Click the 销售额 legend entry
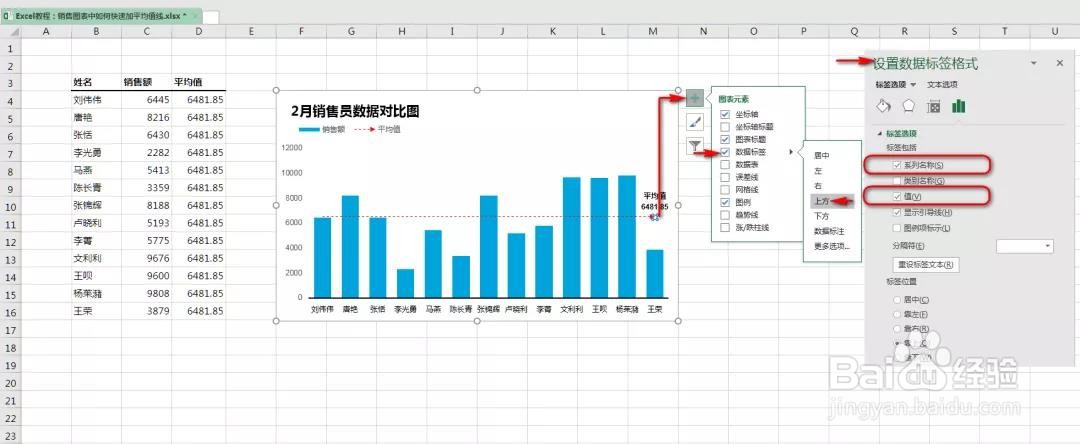Viewport: 1080px width, 444px height. [x=322, y=129]
